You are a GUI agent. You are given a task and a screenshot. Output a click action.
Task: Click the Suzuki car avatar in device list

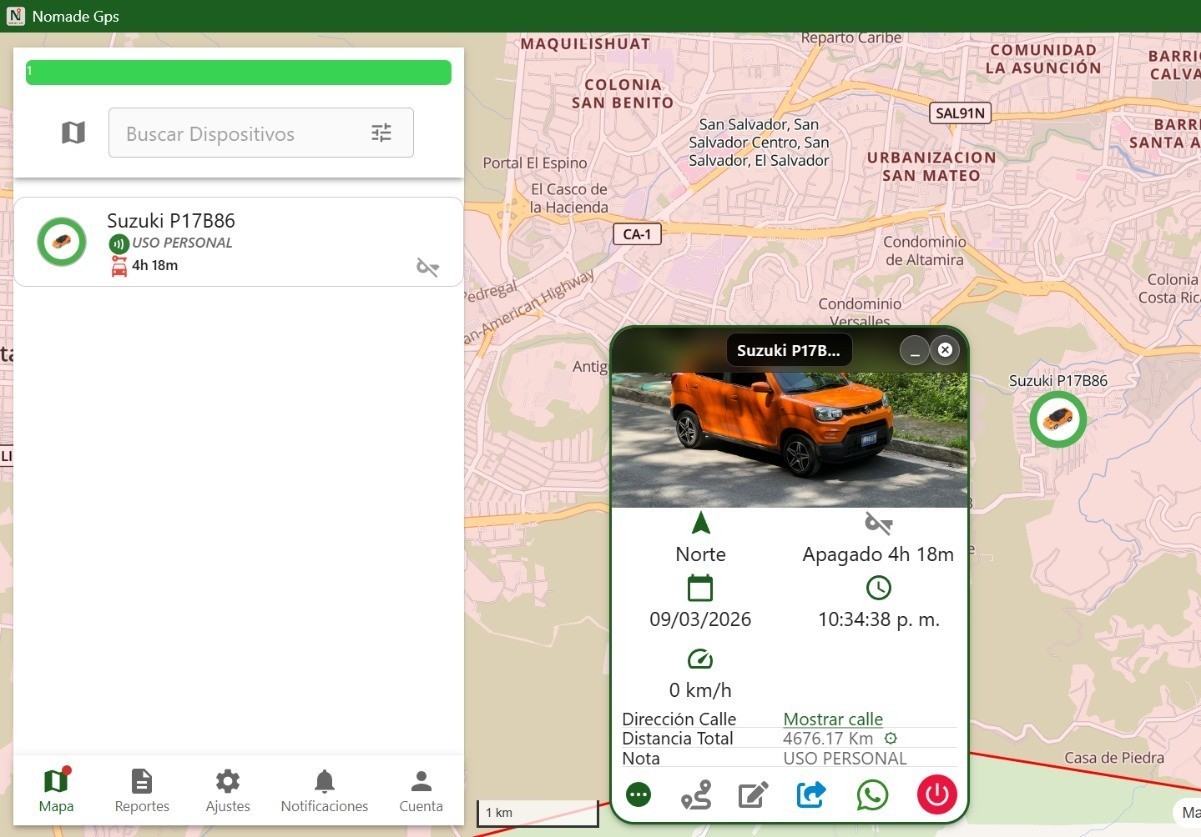pyautogui.click(x=61, y=242)
